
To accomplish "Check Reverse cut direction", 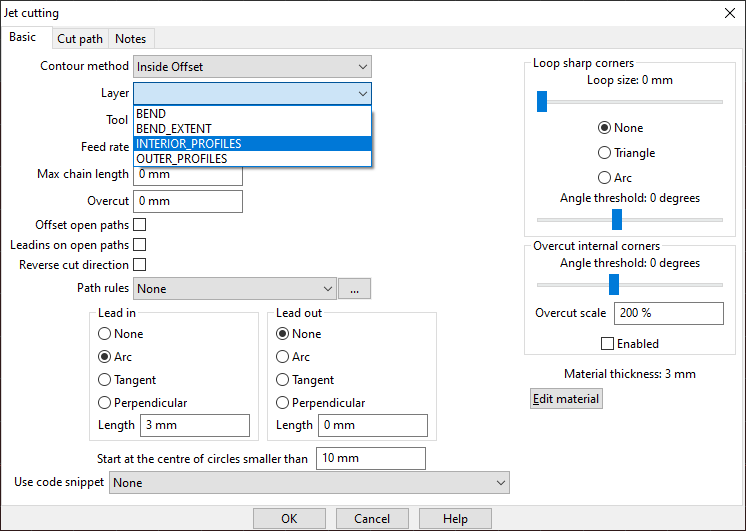I will click(x=140, y=265).
